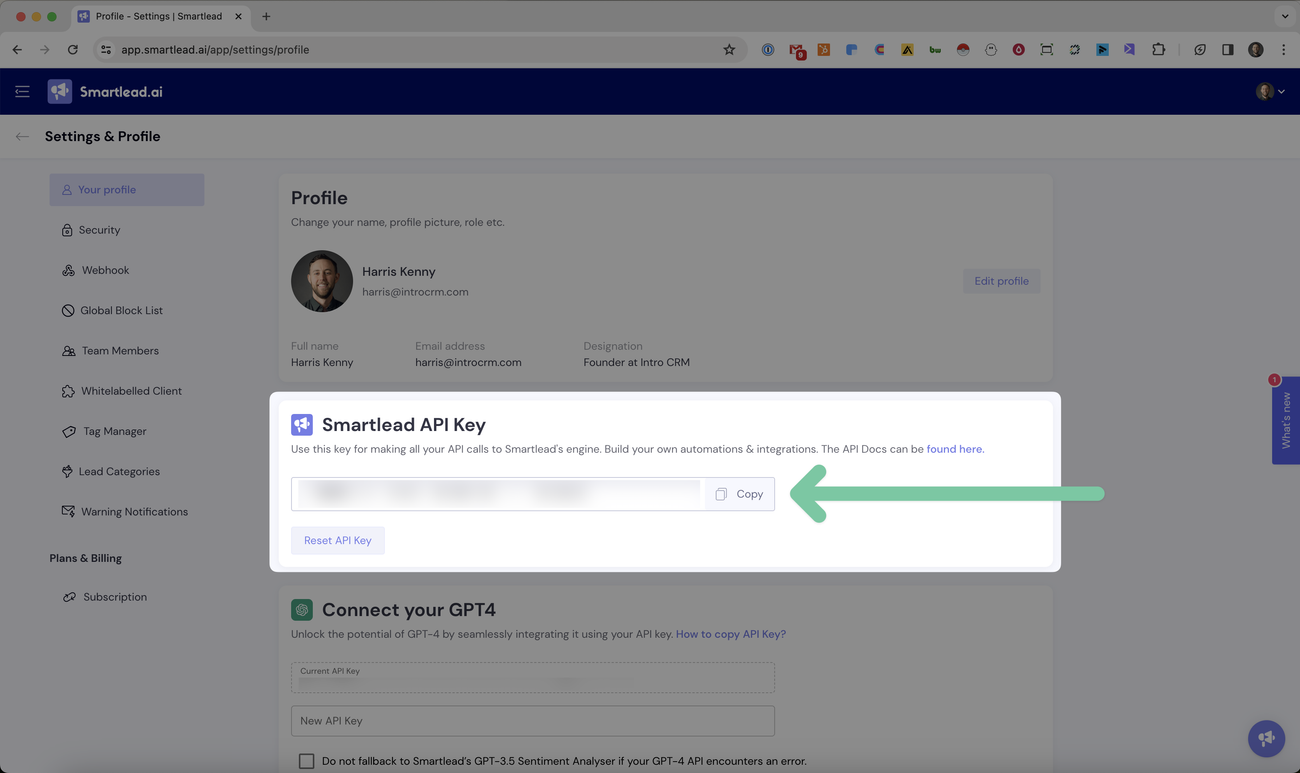This screenshot has height=773, width=1300.
Task: Enable the do-not-fallback GPT-3.5 checkbox
Action: tap(306, 760)
